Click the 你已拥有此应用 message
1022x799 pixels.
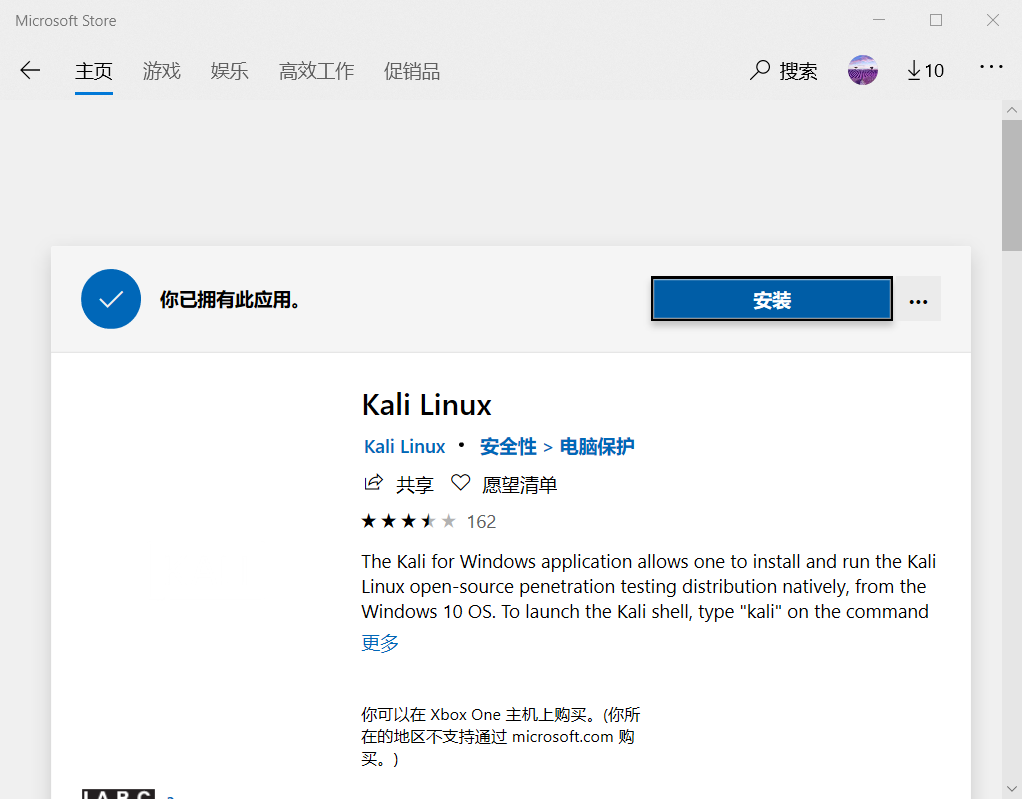coord(229,300)
